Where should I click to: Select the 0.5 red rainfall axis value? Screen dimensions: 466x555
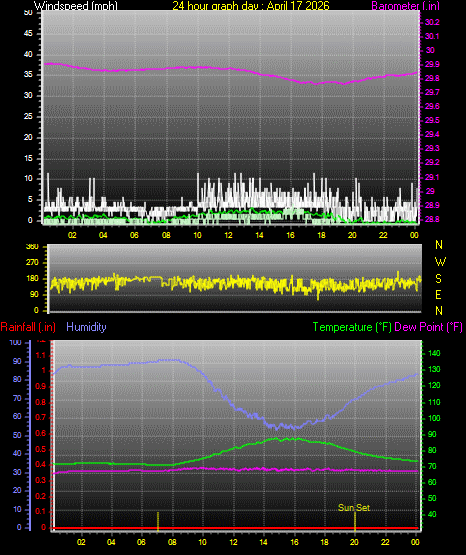[41, 449]
